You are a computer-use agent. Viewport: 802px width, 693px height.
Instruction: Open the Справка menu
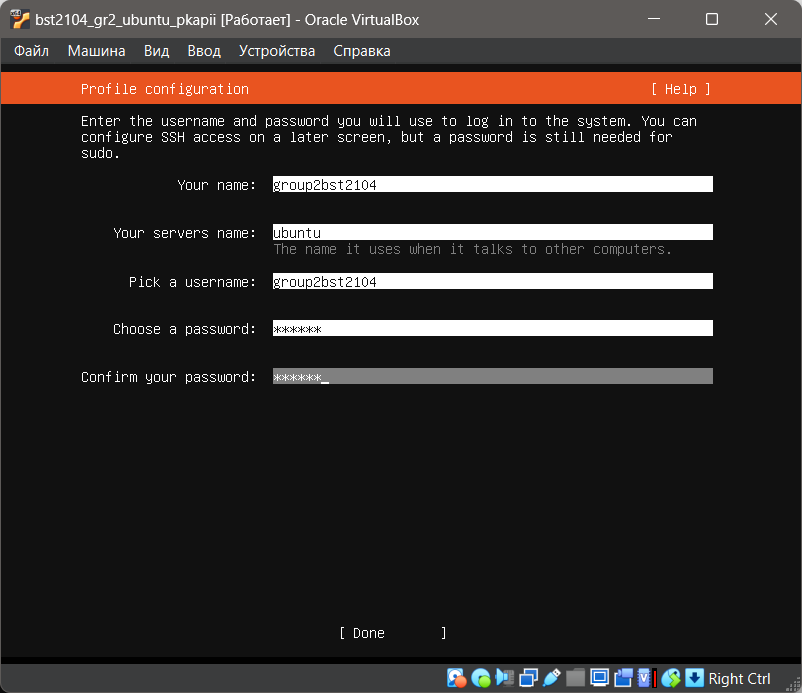tap(362, 51)
